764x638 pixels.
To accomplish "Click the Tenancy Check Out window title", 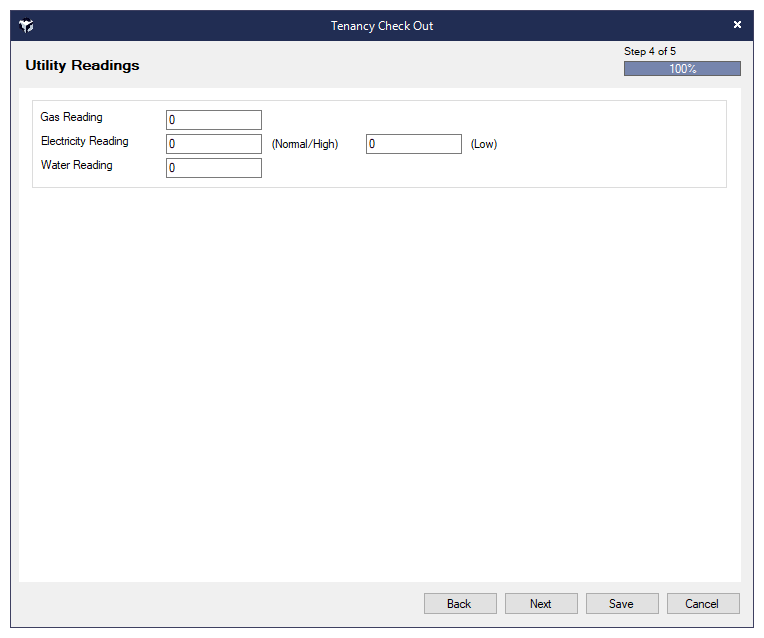I will point(382,26).
